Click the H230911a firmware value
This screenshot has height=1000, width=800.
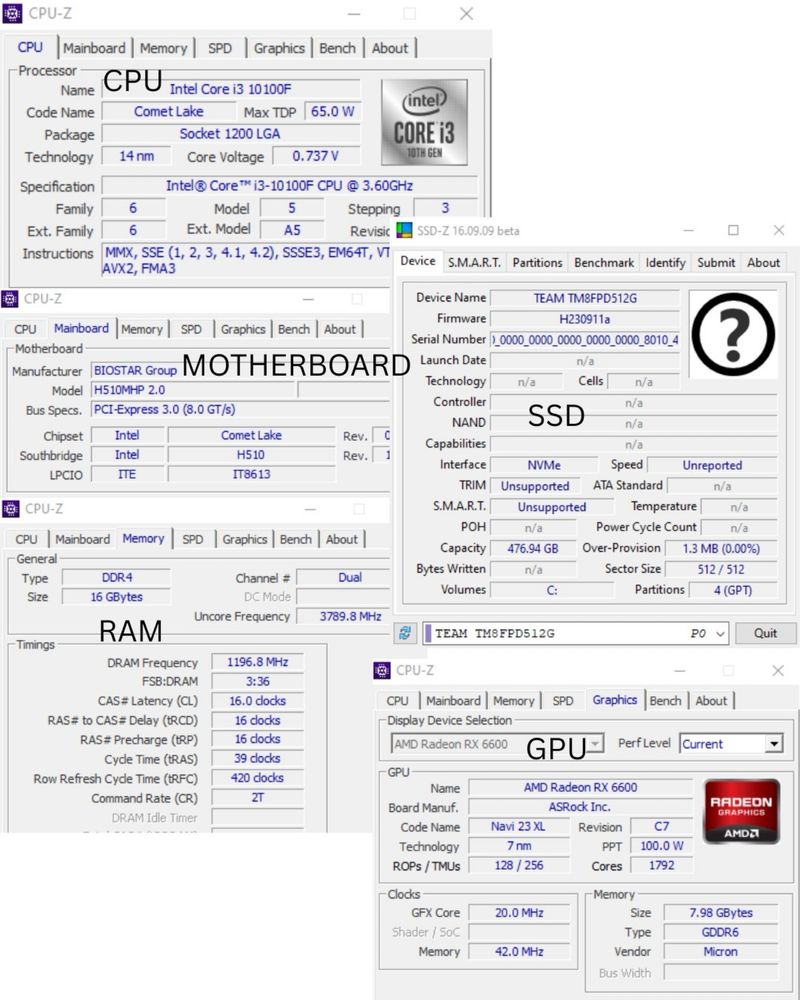(x=585, y=319)
